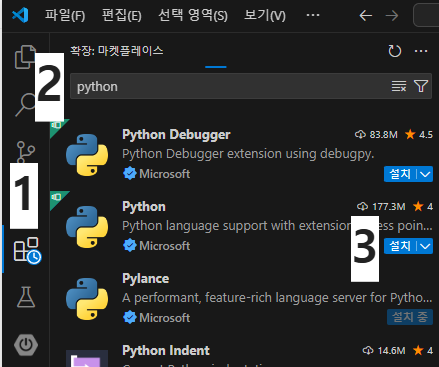Open the extension filter funnel
This screenshot has height=367, width=439.
click(x=421, y=86)
